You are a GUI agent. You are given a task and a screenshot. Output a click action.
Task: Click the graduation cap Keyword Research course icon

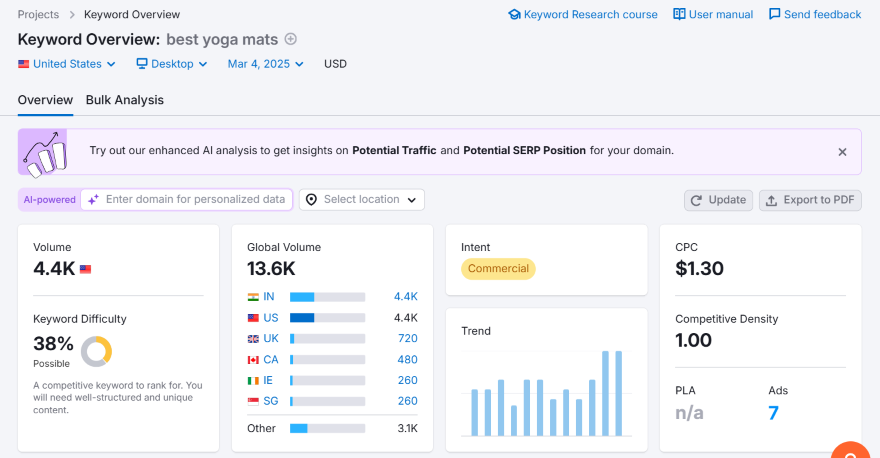coord(514,15)
